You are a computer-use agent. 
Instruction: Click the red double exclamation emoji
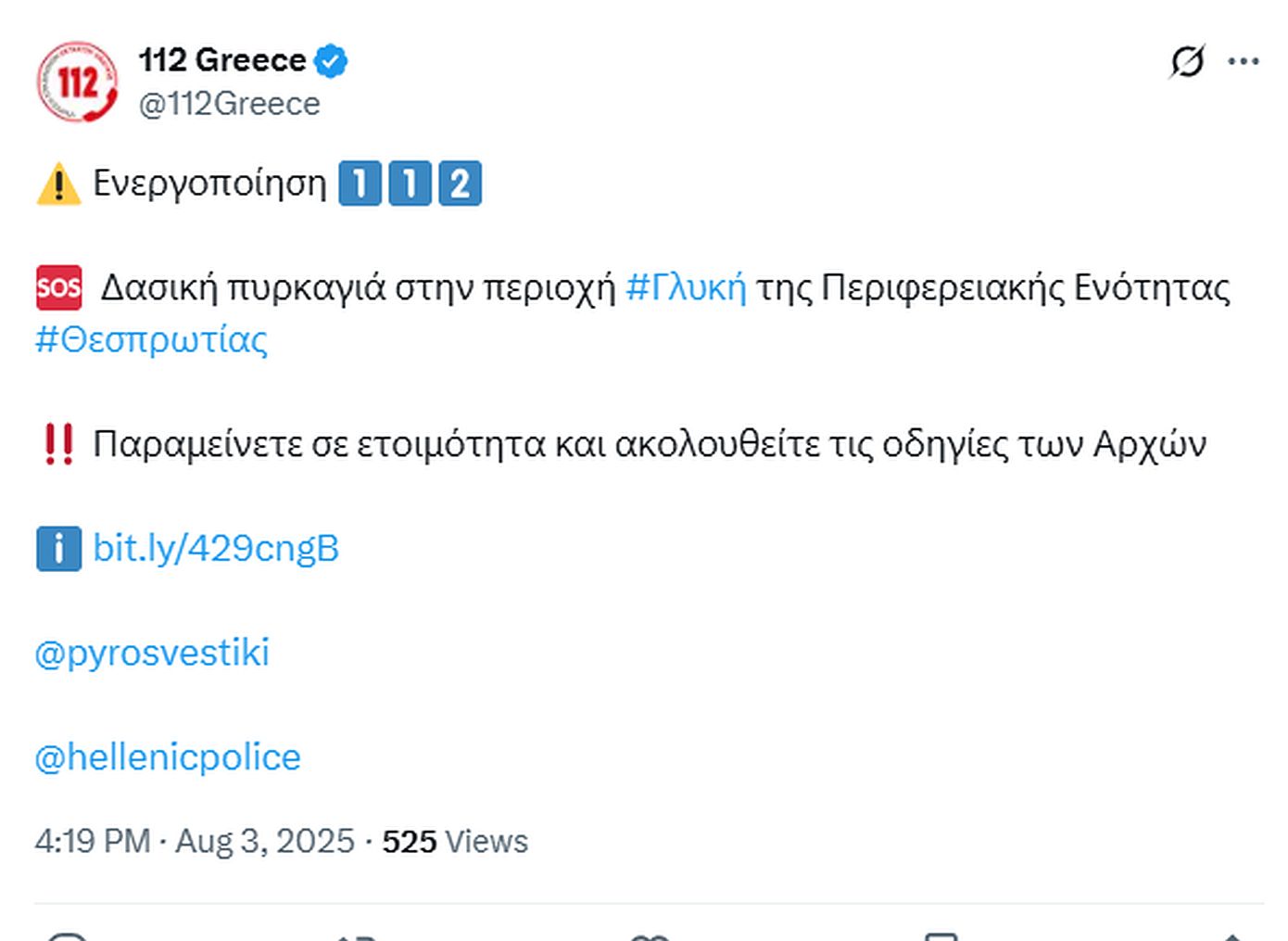(x=58, y=444)
